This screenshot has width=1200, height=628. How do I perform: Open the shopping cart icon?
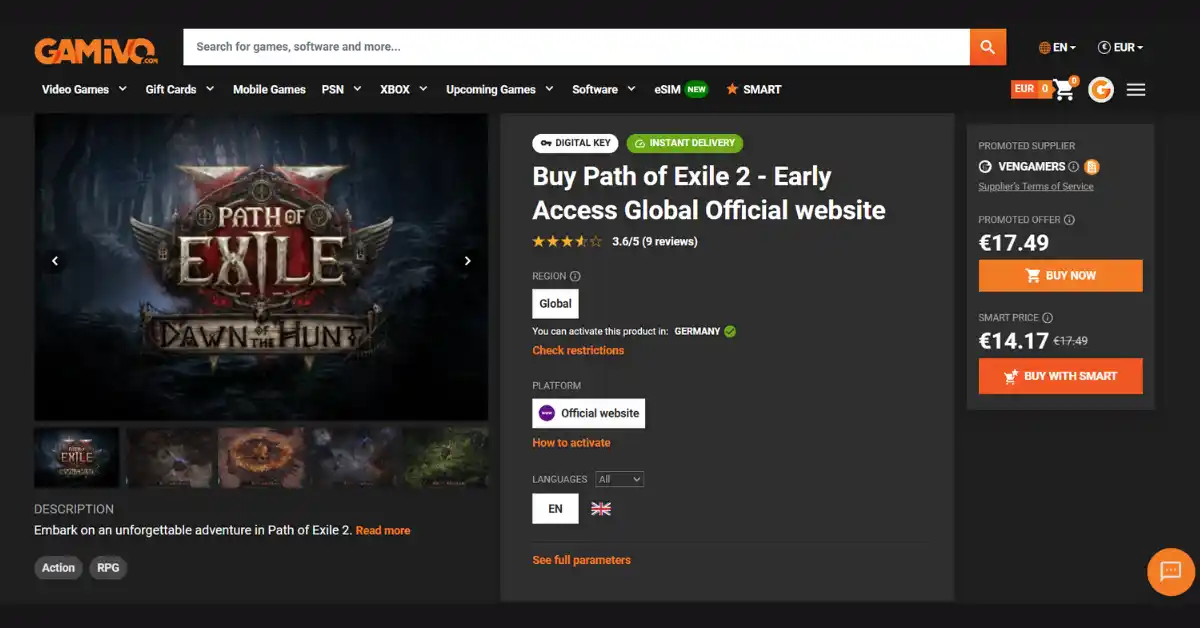1064,90
